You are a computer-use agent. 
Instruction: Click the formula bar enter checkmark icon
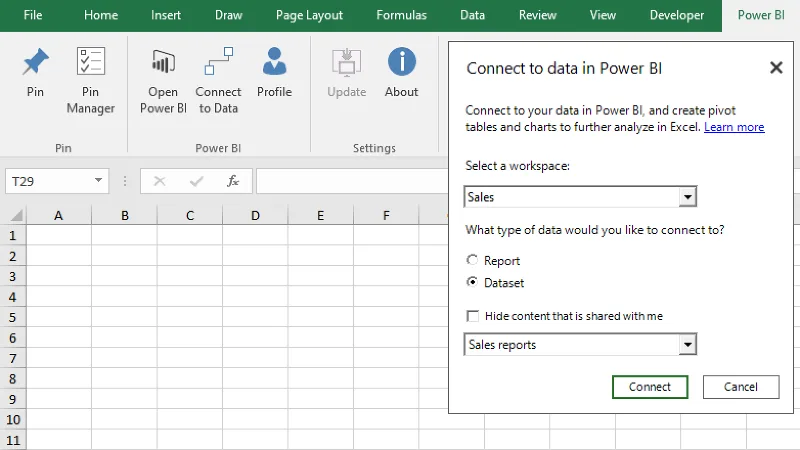pyautogui.click(x=196, y=181)
